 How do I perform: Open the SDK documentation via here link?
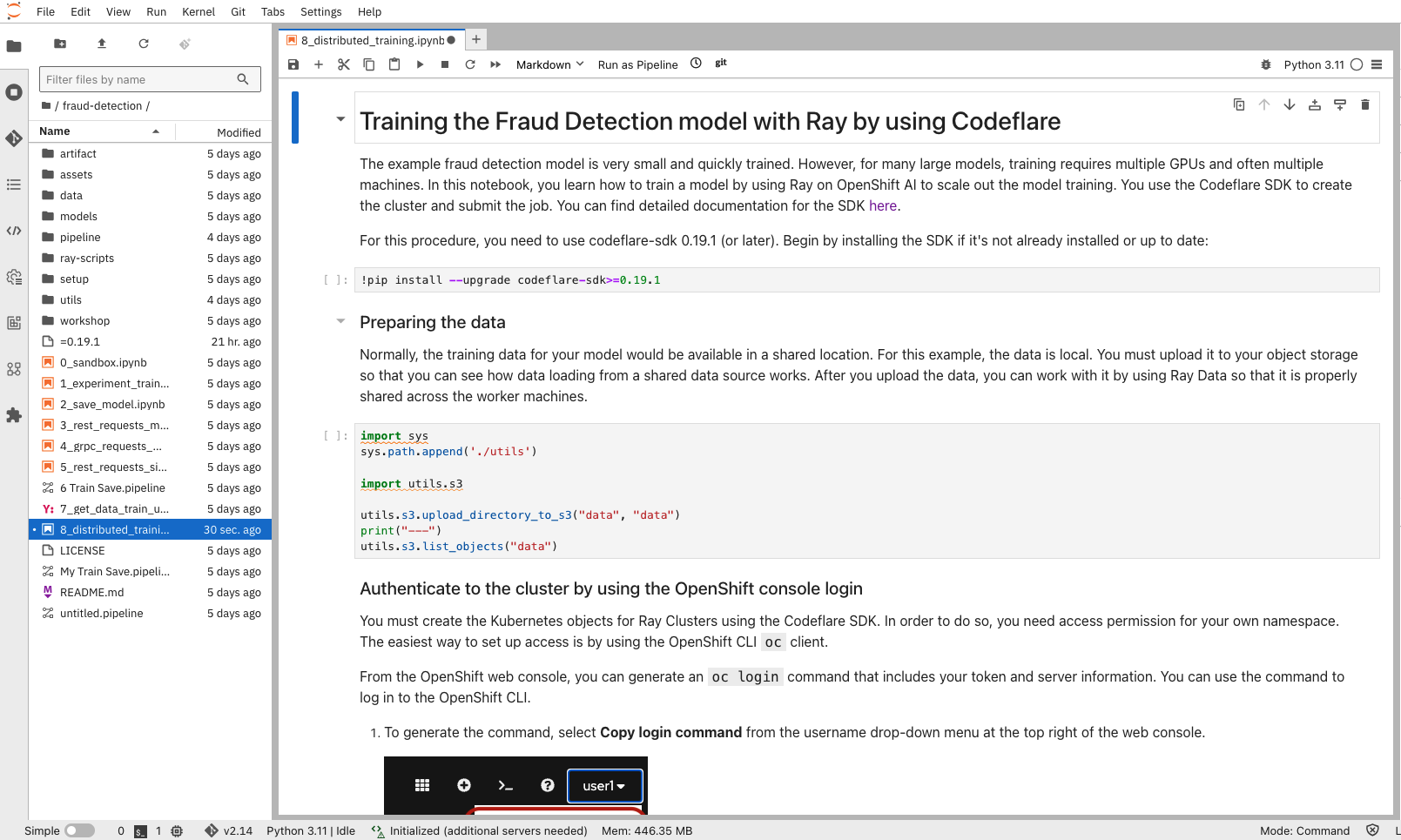pyautogui.click(x=882, y=205)
